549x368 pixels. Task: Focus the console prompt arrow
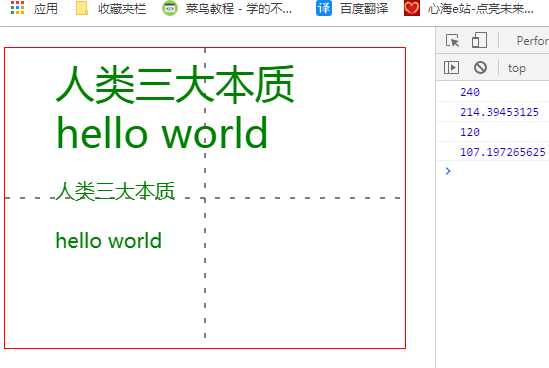tap(448, 171)
